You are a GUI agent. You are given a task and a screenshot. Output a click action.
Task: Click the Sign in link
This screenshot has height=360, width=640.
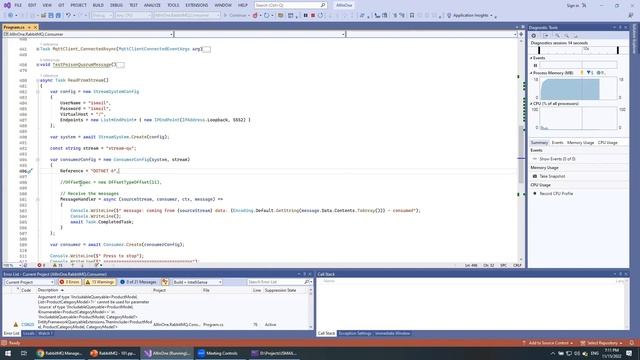point(573,6)
